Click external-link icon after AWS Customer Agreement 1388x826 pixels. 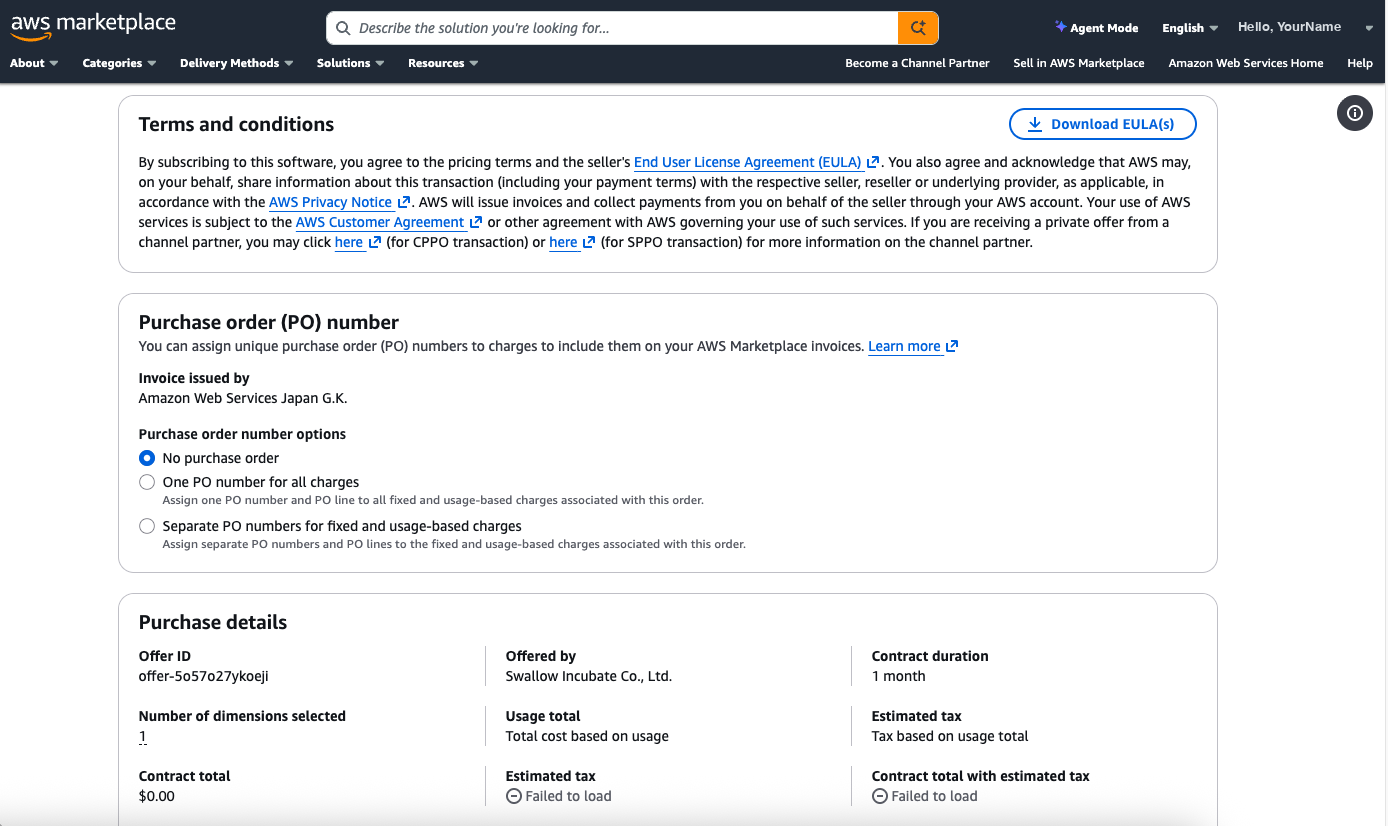click(x=476, y=222)
